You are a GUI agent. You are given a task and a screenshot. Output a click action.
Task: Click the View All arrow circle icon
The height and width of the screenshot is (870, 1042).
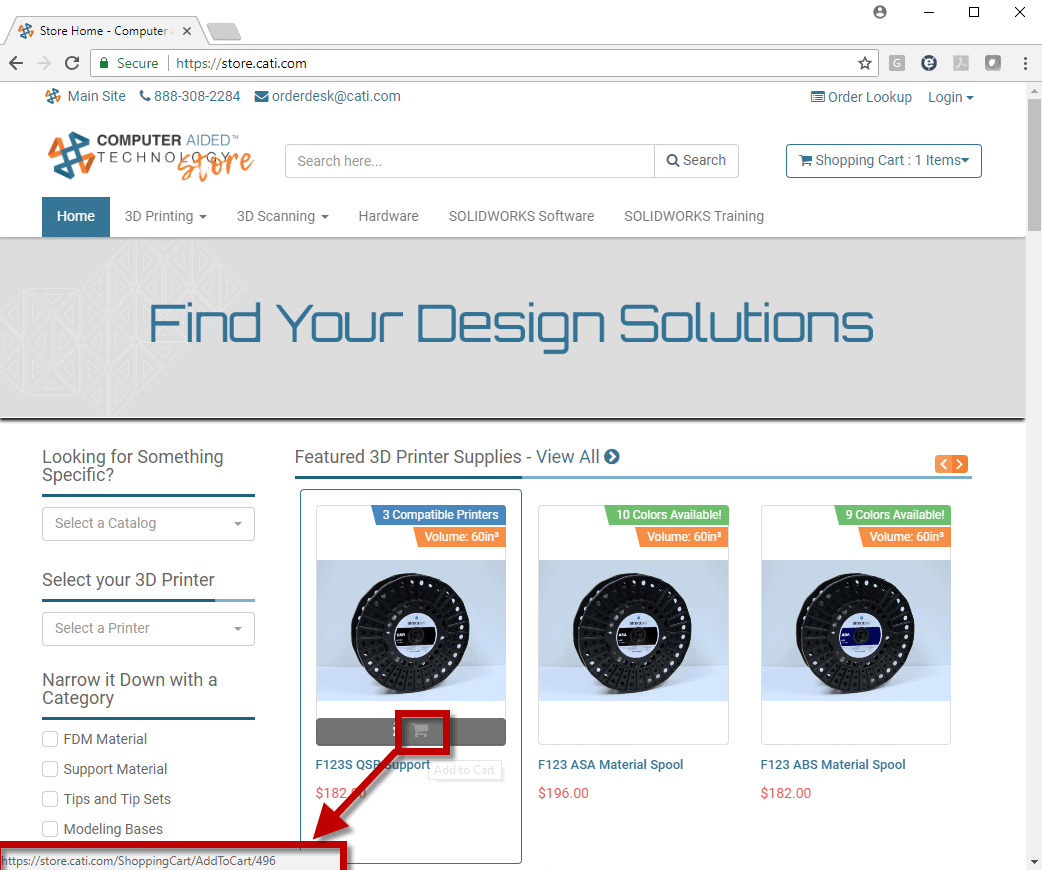pos(612,457)
